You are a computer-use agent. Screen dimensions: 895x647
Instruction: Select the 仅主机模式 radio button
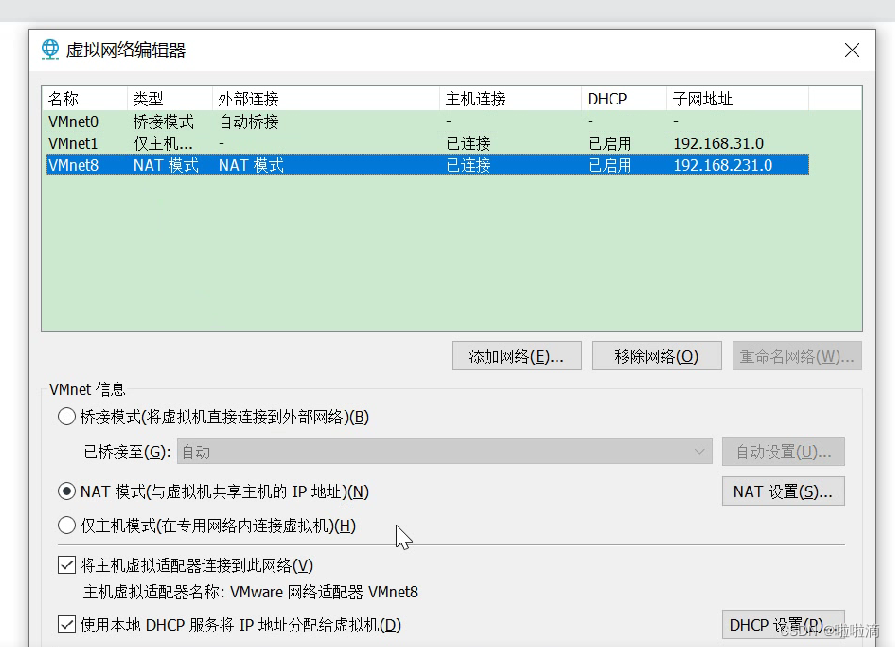click(x=67, y=525)
